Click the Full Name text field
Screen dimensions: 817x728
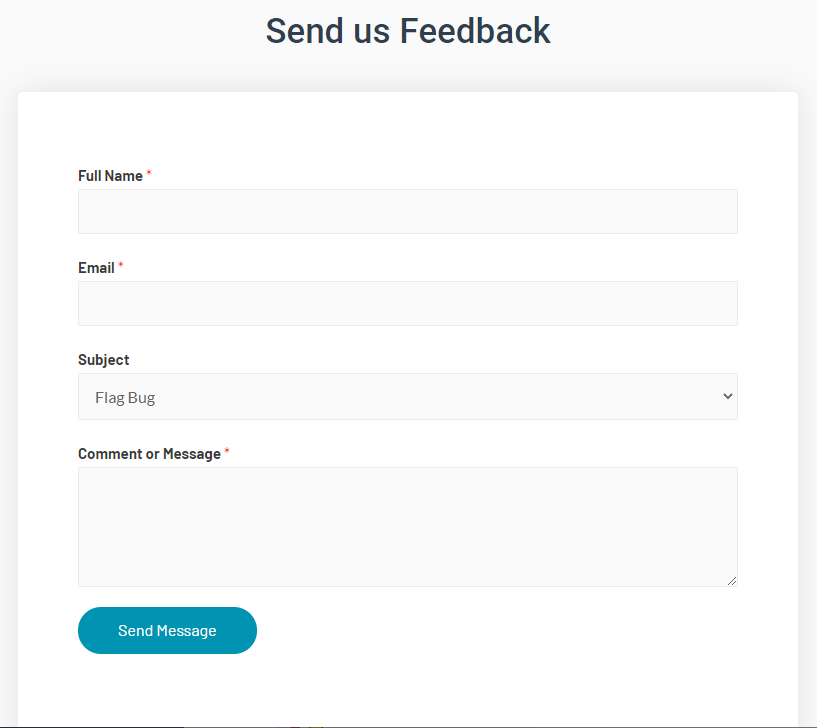pos(407,211)
